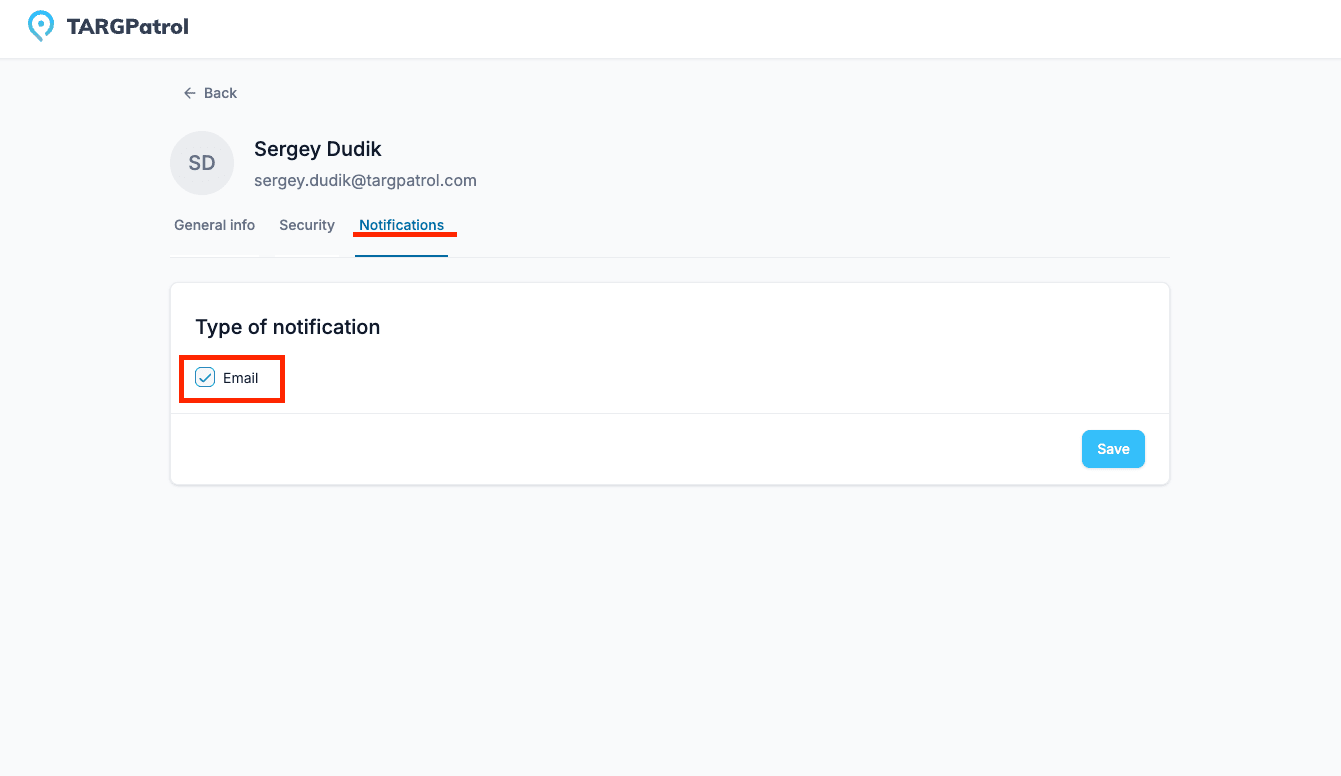Click the blue active indicator under Notifications
The width and height of the screenshot is (1341, 776).
click(x=401, y=256)
